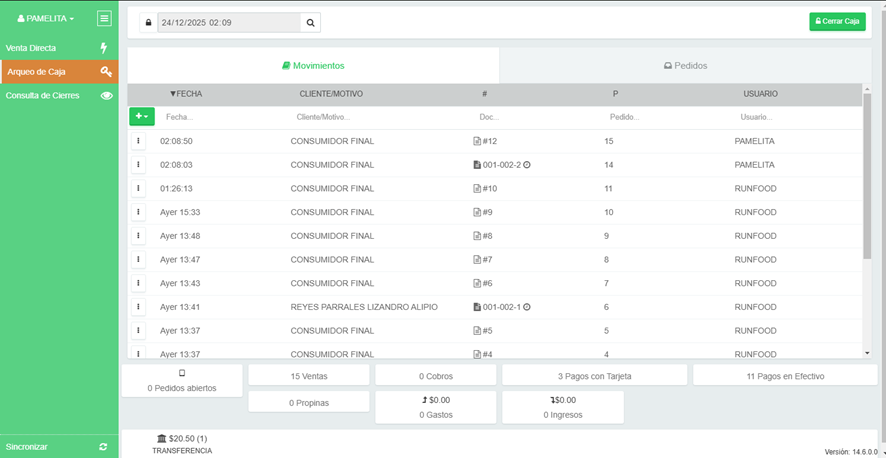Open Venta Directa in the sidebar
This screenshot has width=886, height=458.
pos(59,48)
